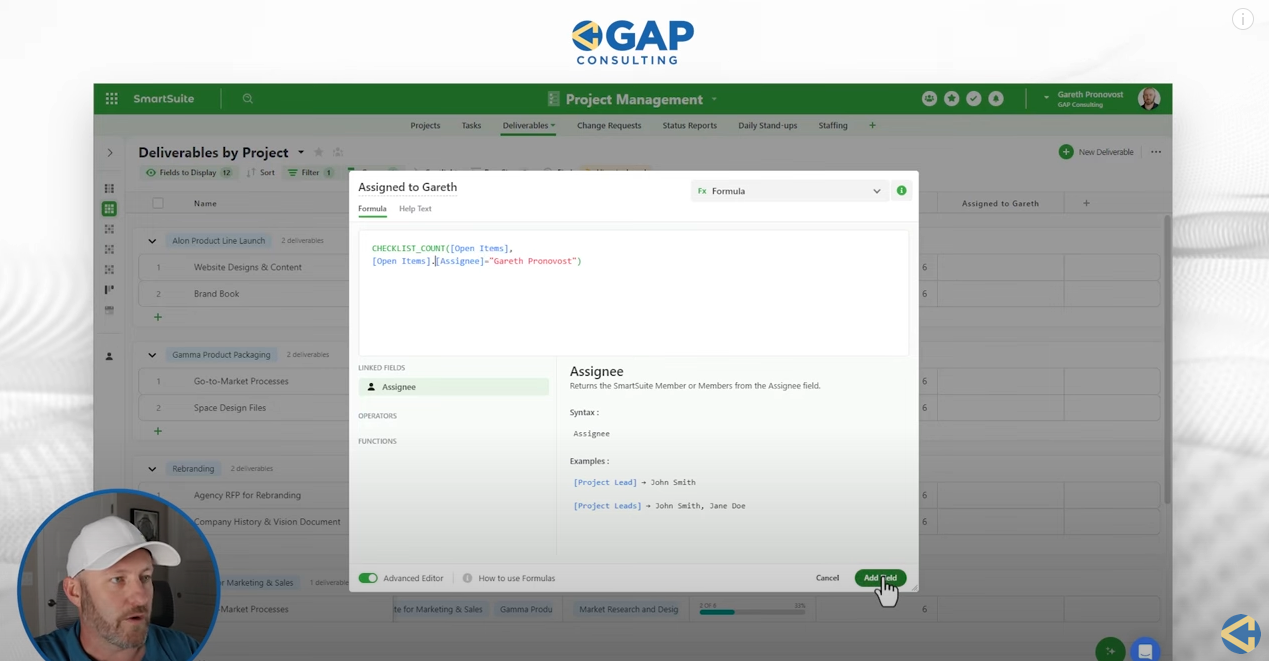The width and height of the screenshot is (1269, 661).
Task: Click the search magnifier in header
Action: pyautogui.click(x=248, y=99)
